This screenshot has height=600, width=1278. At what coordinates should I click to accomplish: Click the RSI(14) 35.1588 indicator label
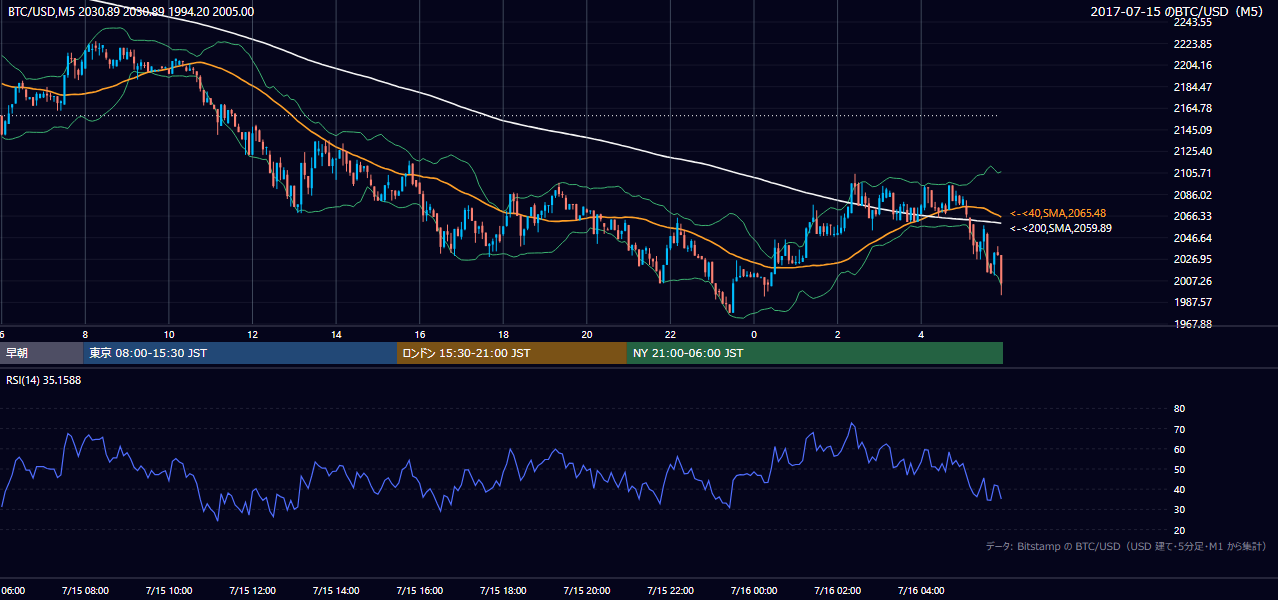point(45,380)
